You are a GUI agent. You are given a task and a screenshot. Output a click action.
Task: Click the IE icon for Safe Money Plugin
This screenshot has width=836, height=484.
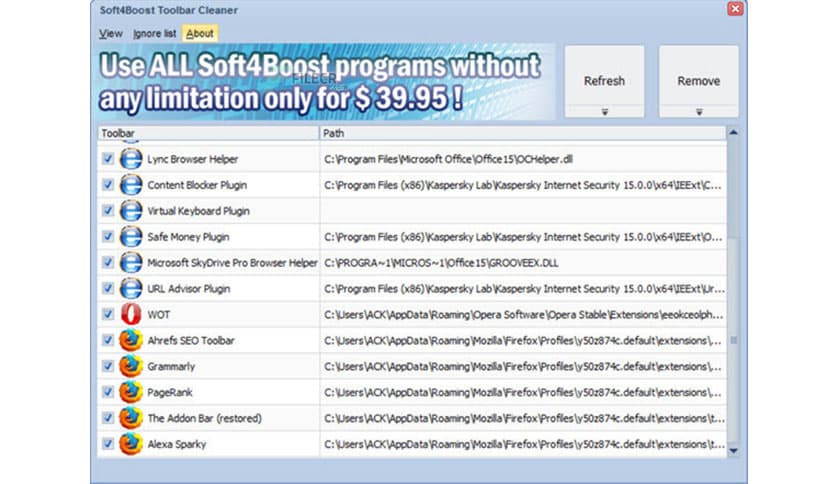coord(131,237)
